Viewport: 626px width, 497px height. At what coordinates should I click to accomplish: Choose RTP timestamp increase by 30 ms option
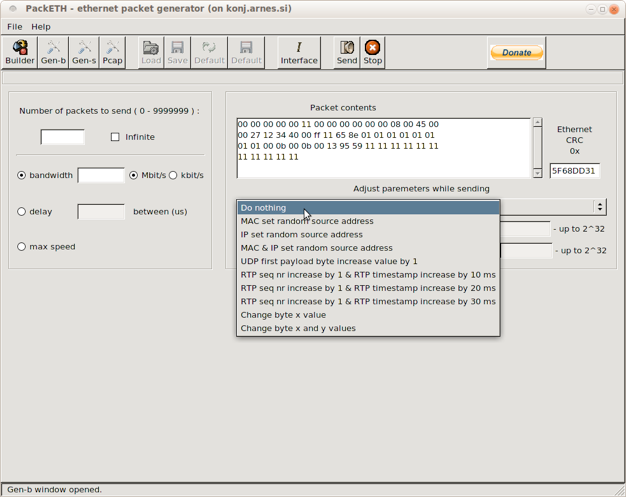368,301
